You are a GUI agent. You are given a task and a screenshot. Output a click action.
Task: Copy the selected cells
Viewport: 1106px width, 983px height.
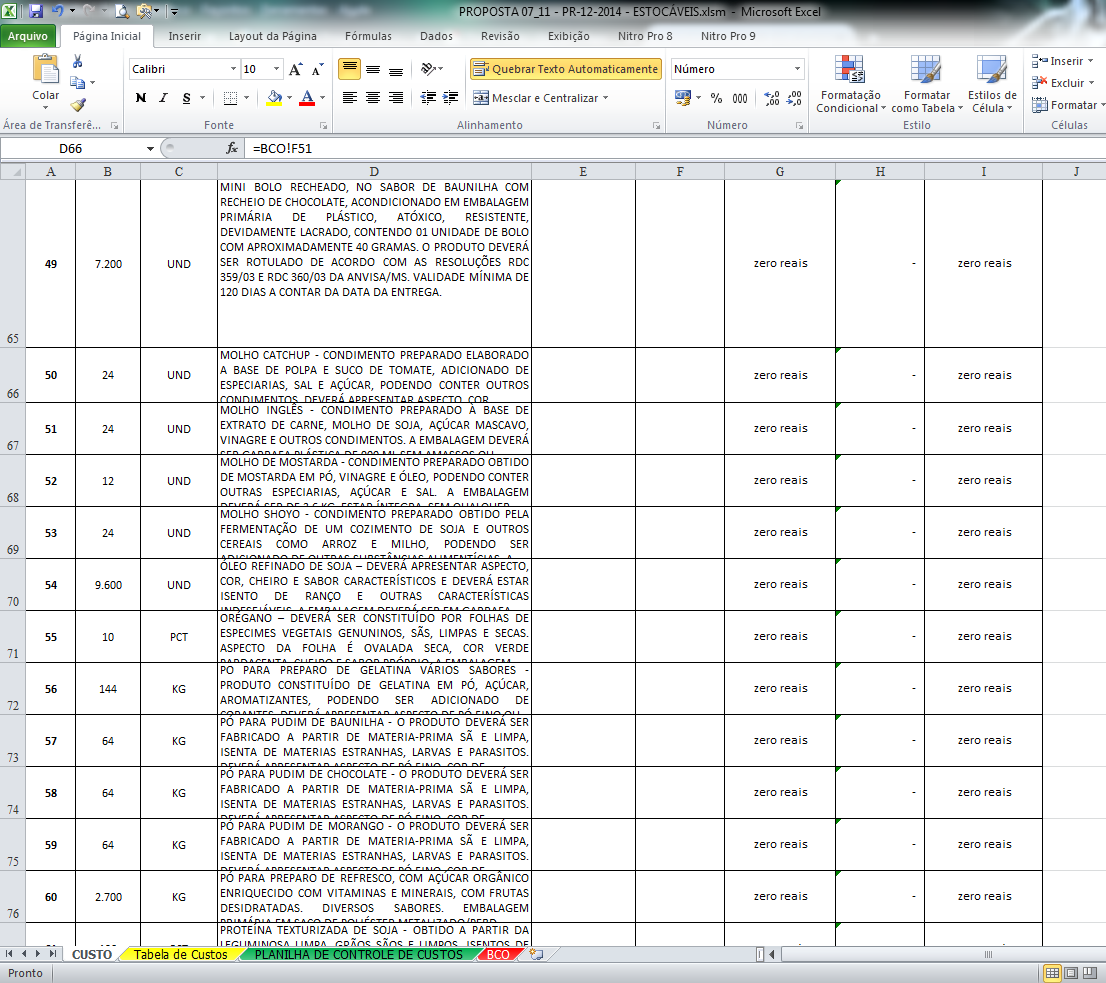coord(78,83)
